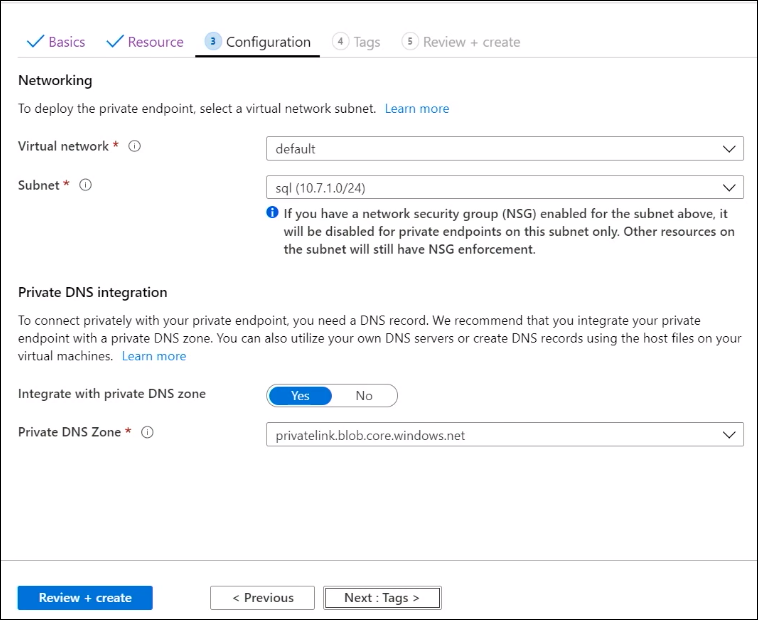Click the sql (10.7.1.0/24) subnet value
Image resolution: width=758 pixels, height=620 pixels.
(x=321, y=188)
